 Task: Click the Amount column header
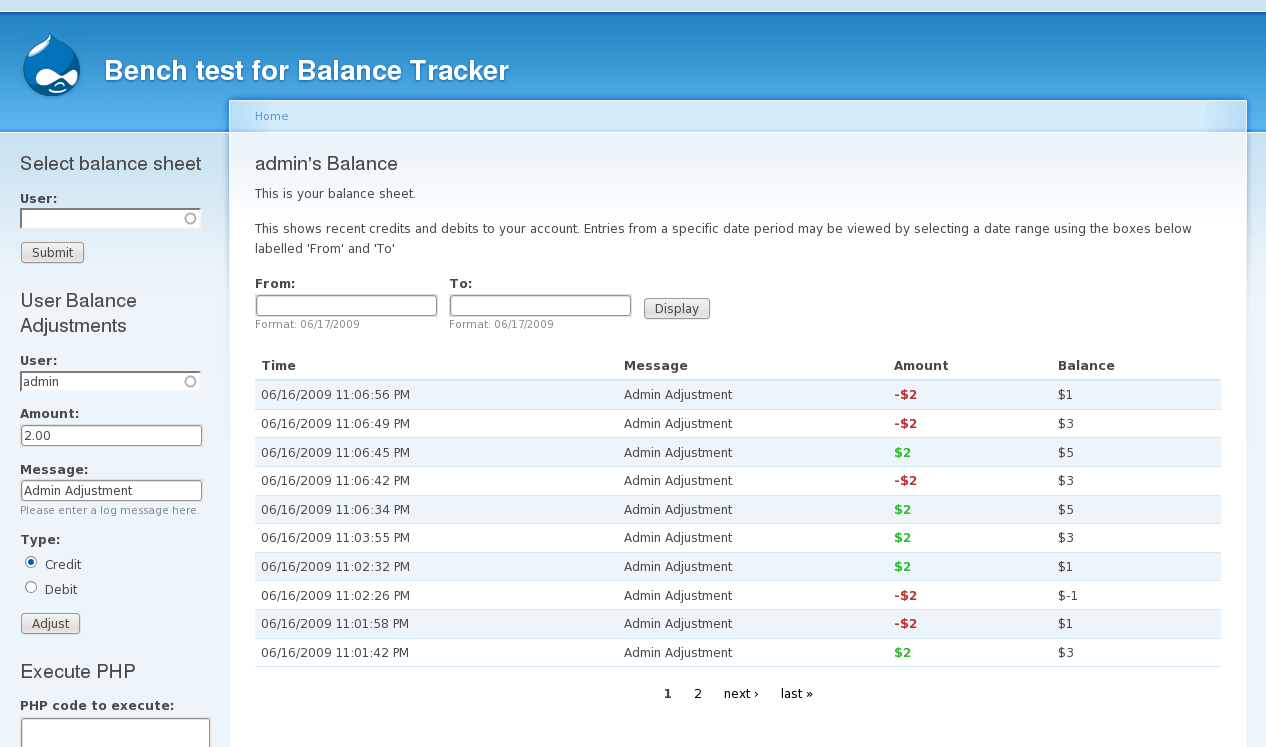tap(921, 366)
